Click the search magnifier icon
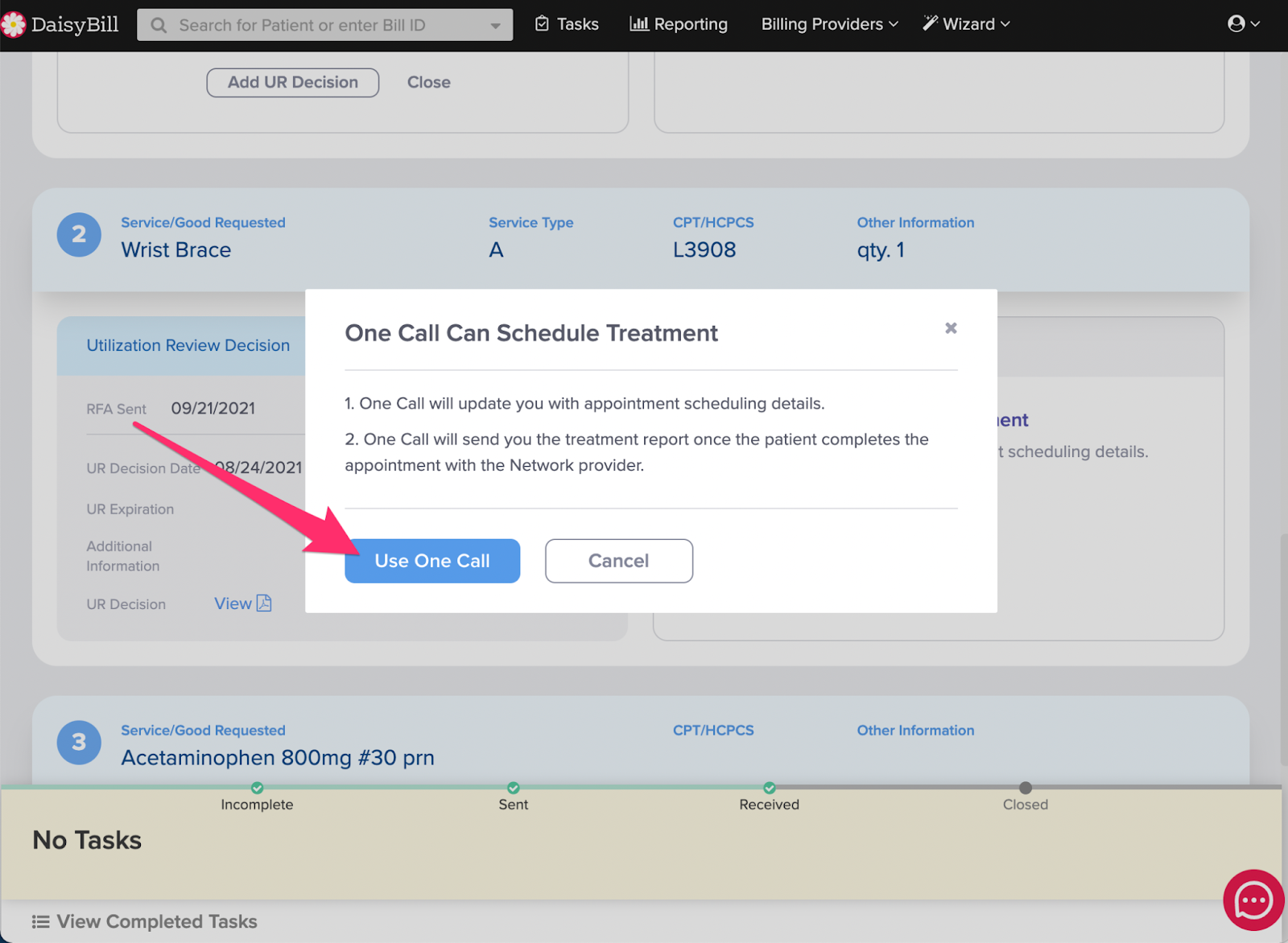 click(159, 25)
